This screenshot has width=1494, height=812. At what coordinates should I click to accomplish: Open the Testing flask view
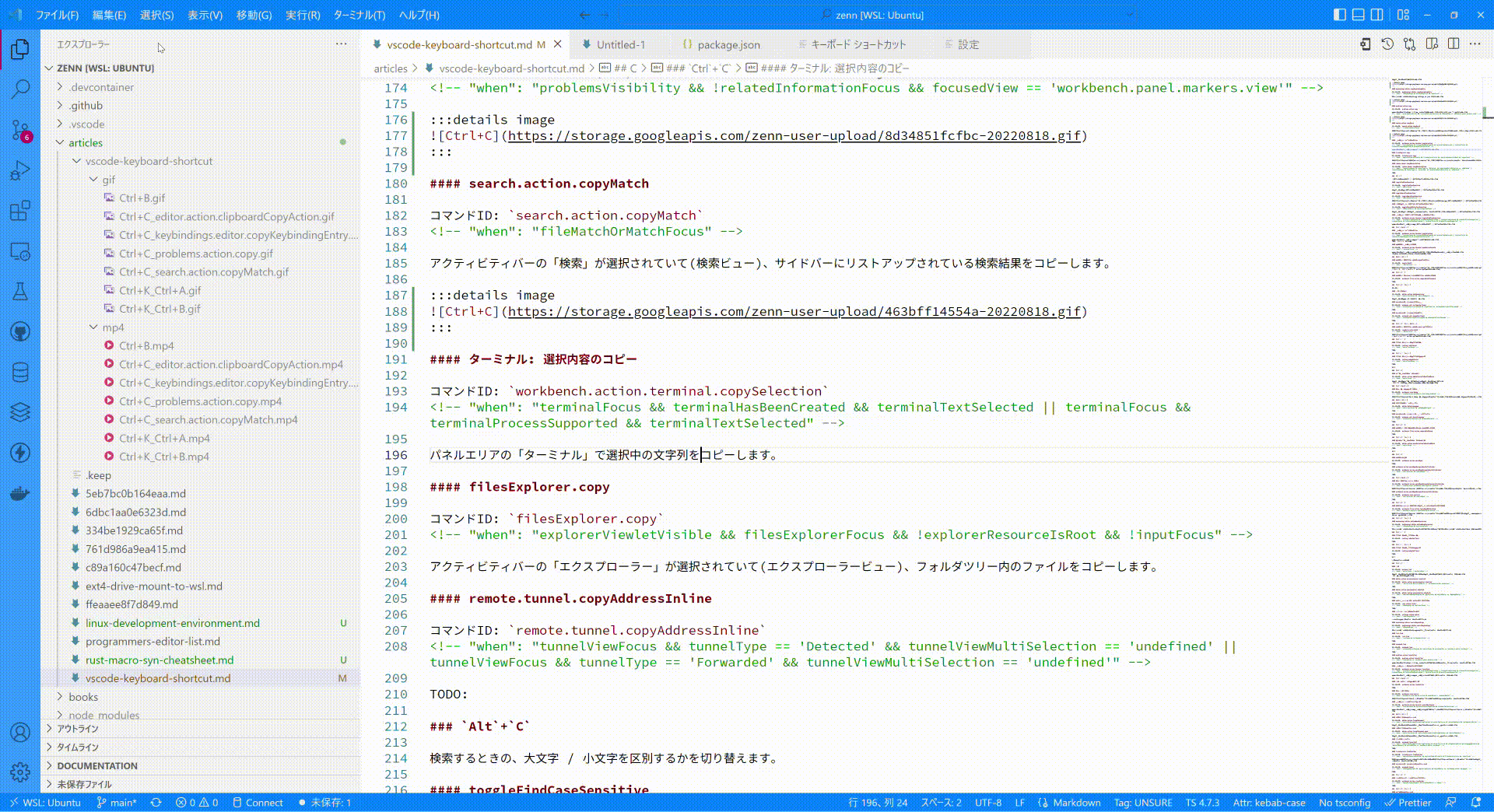(x=20, y=292)
